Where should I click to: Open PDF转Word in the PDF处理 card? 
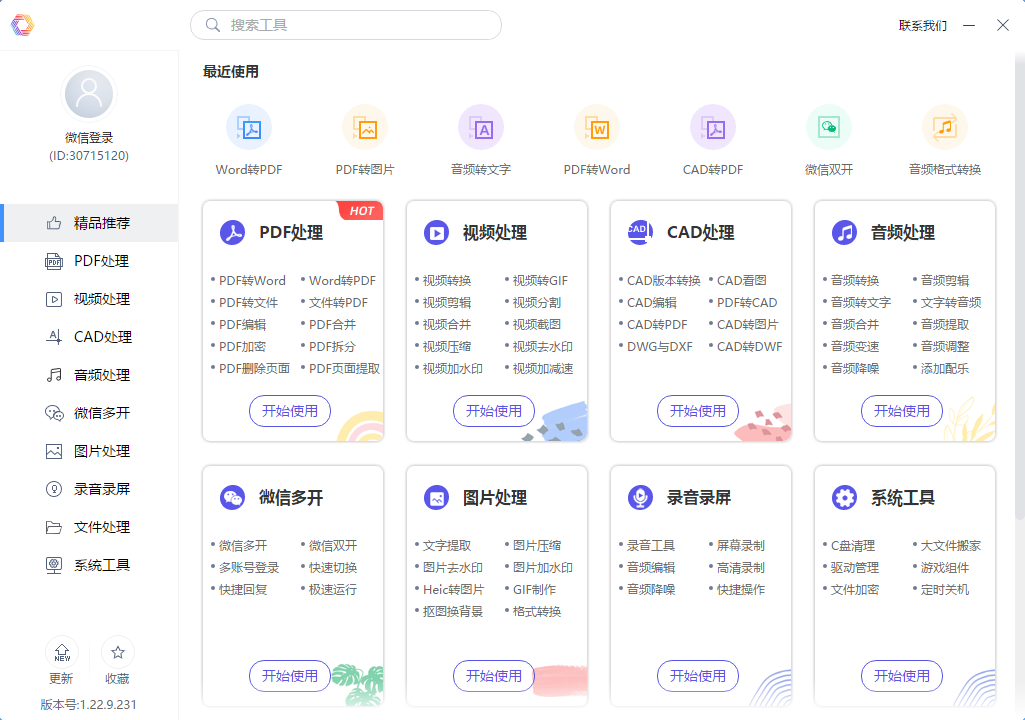tap(252, 281)
